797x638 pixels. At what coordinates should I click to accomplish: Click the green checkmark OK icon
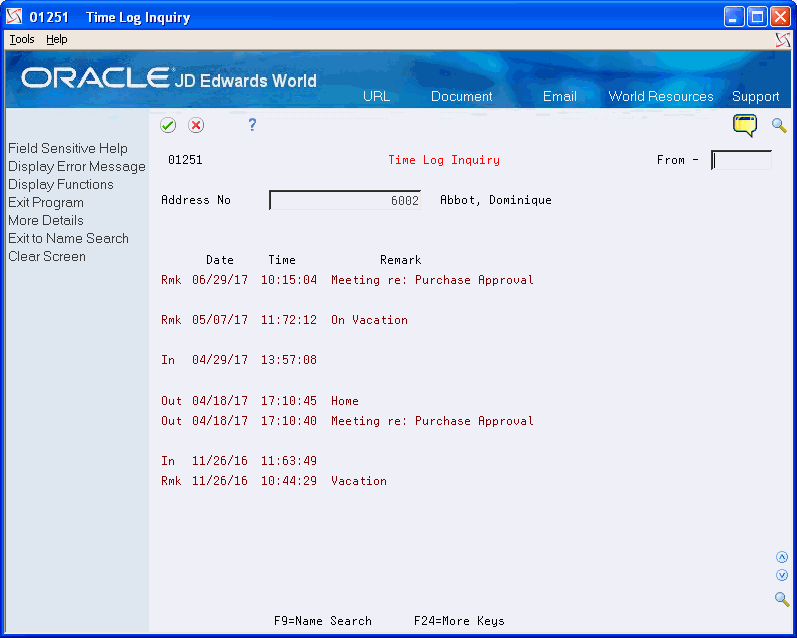(x=168, y=125)
